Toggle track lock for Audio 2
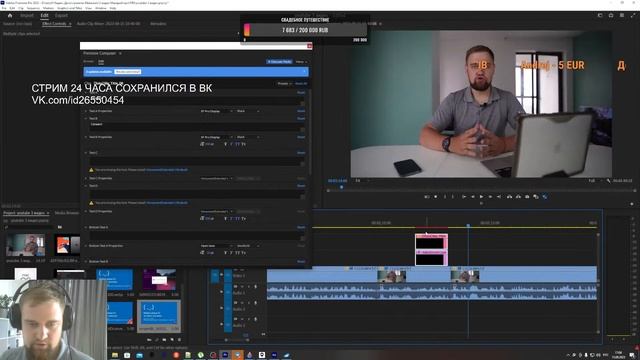The height and width of the screenshot is (360, 640). (x=222, y=308)
